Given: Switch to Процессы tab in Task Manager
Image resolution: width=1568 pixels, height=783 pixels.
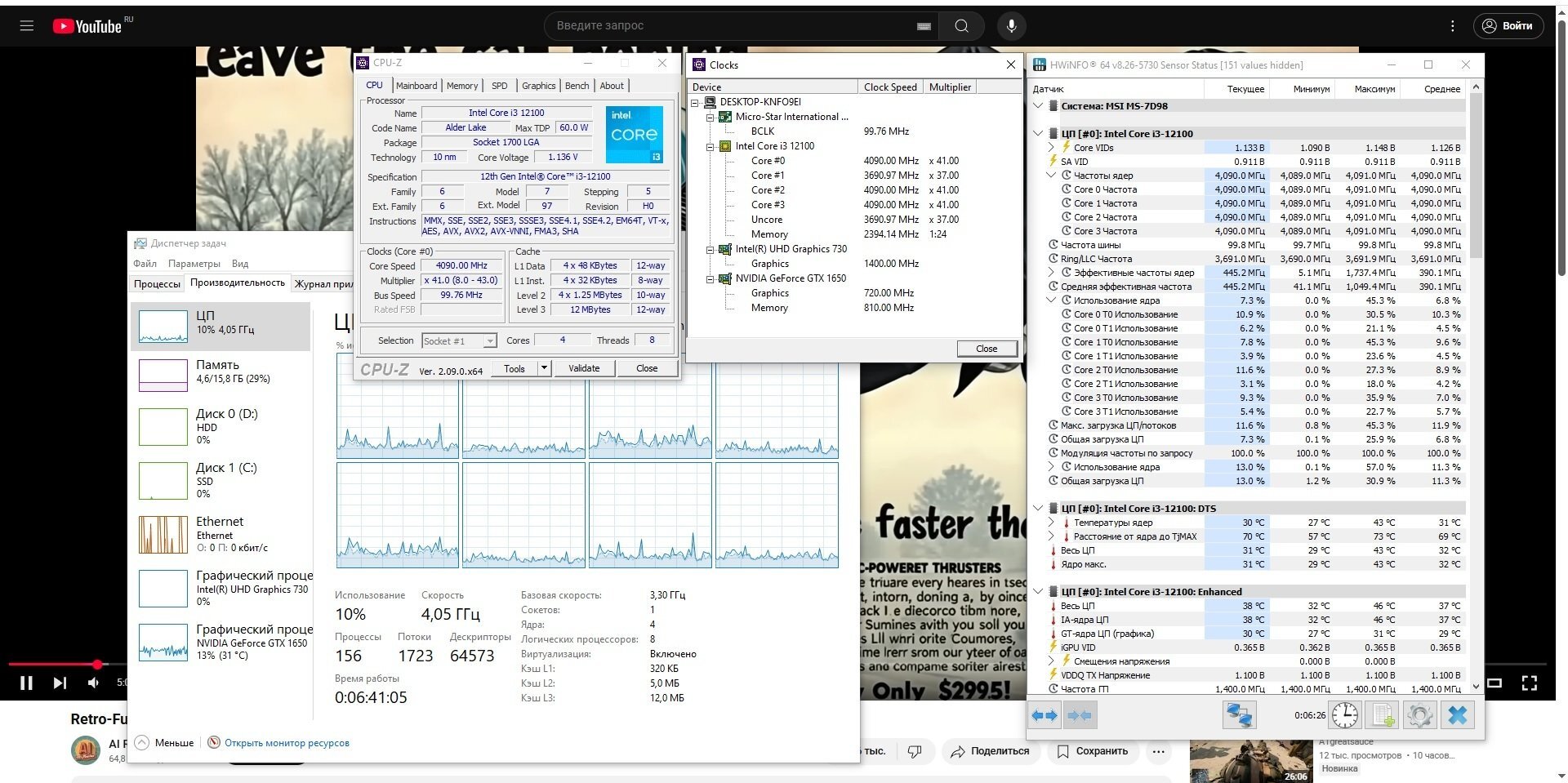Looking at the screenshot, I should 157,283.
